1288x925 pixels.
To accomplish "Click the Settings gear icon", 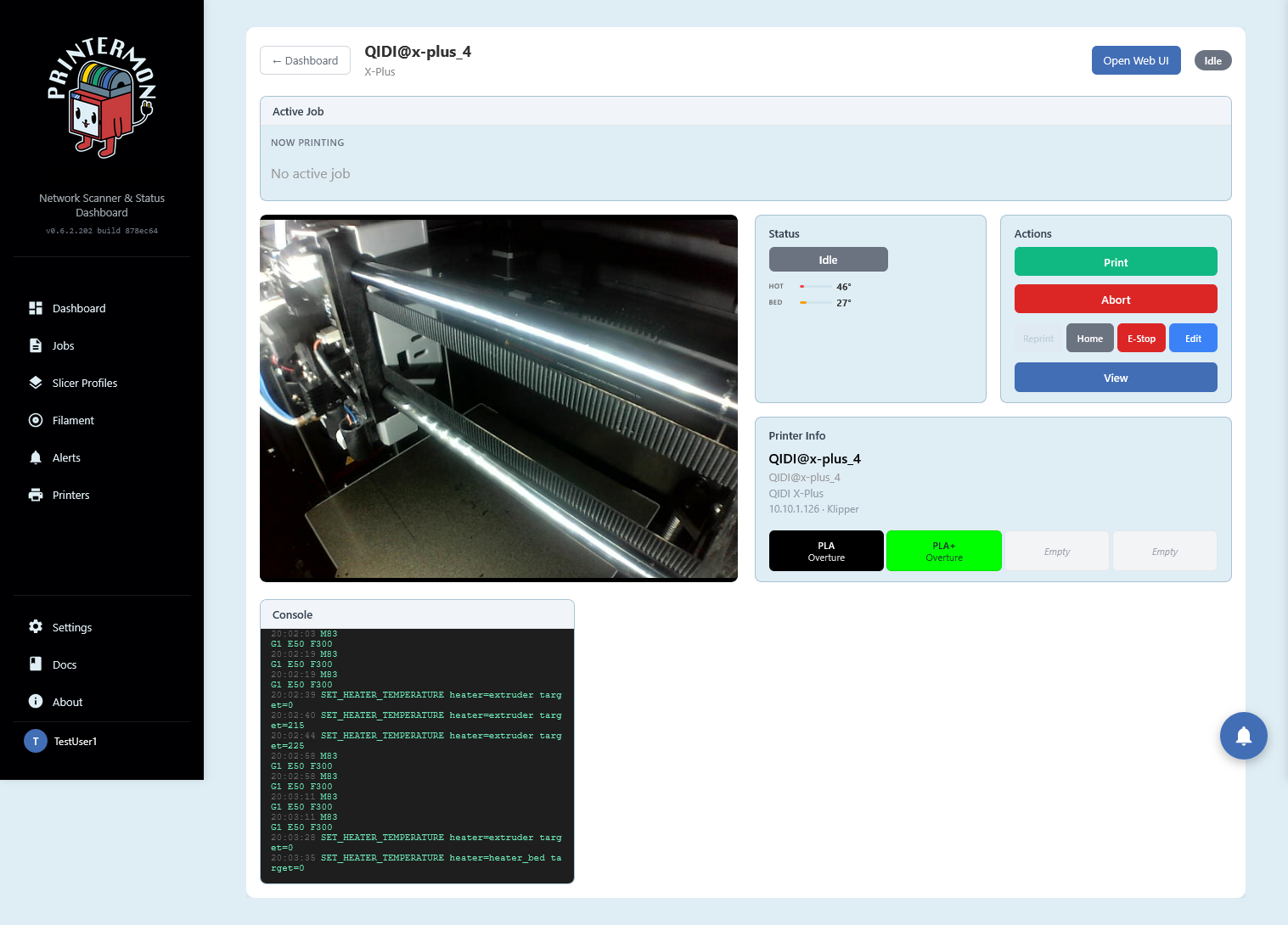I will coord(36,627).
